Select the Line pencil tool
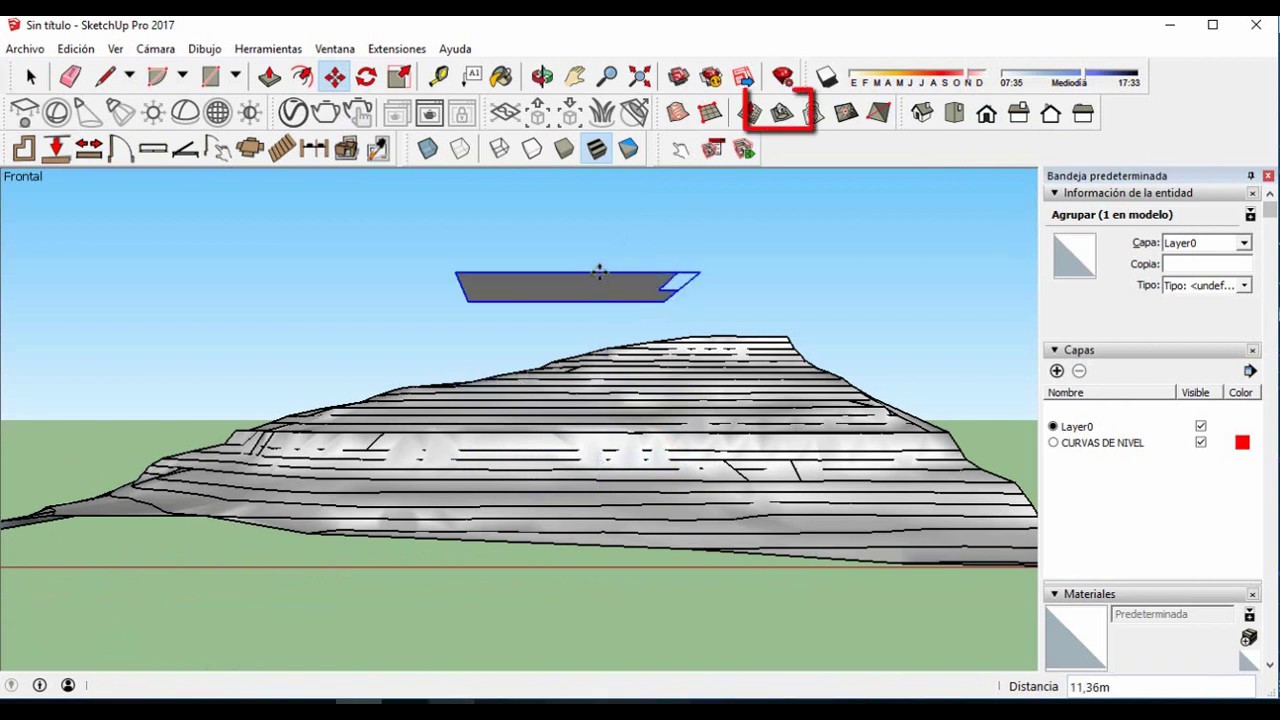Image resolution: width=1280 pixels, height=720 pixels. pyautogui.click(x=105, y=77)
